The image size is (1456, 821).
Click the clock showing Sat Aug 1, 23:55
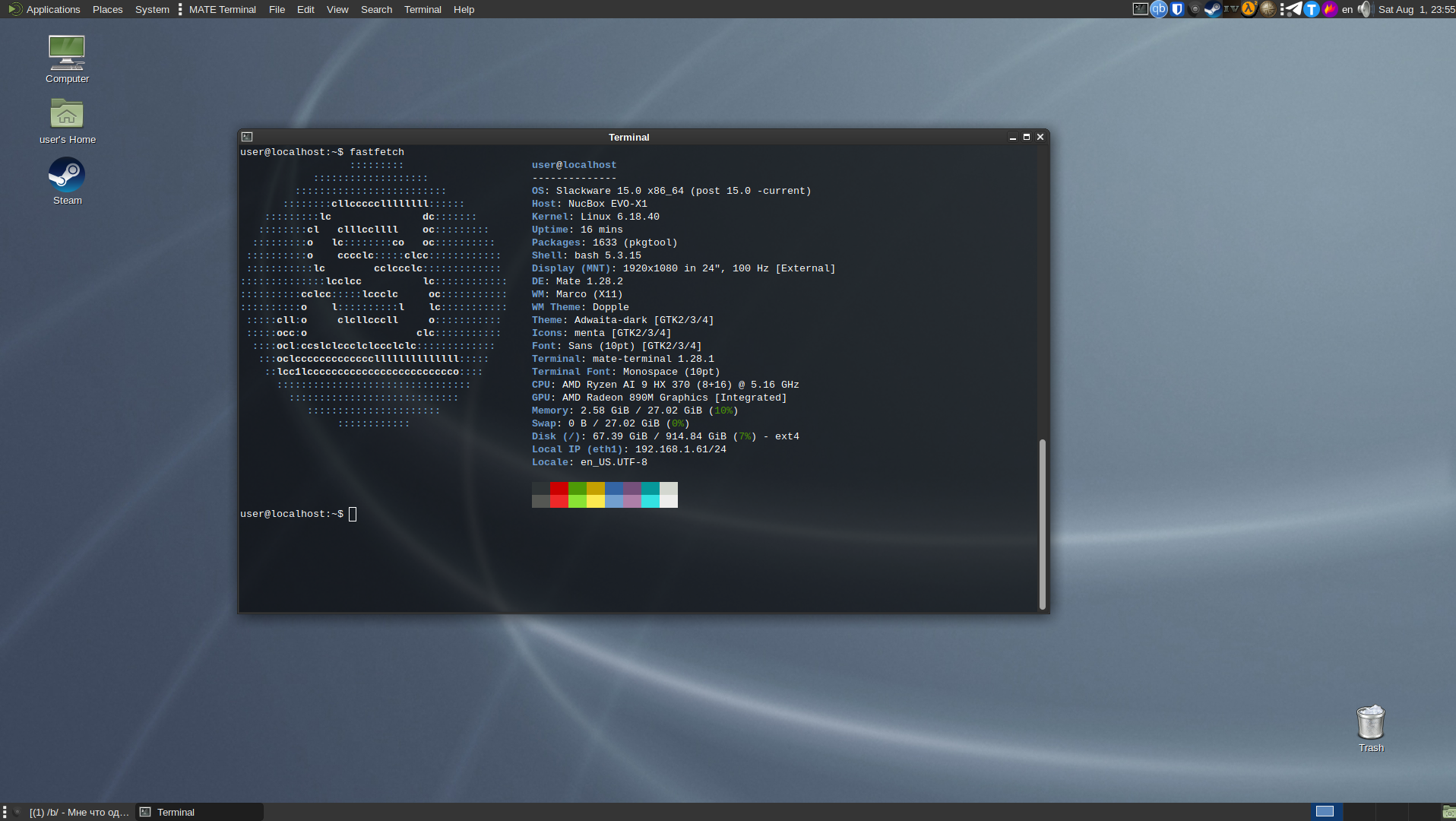point(1416,9)
